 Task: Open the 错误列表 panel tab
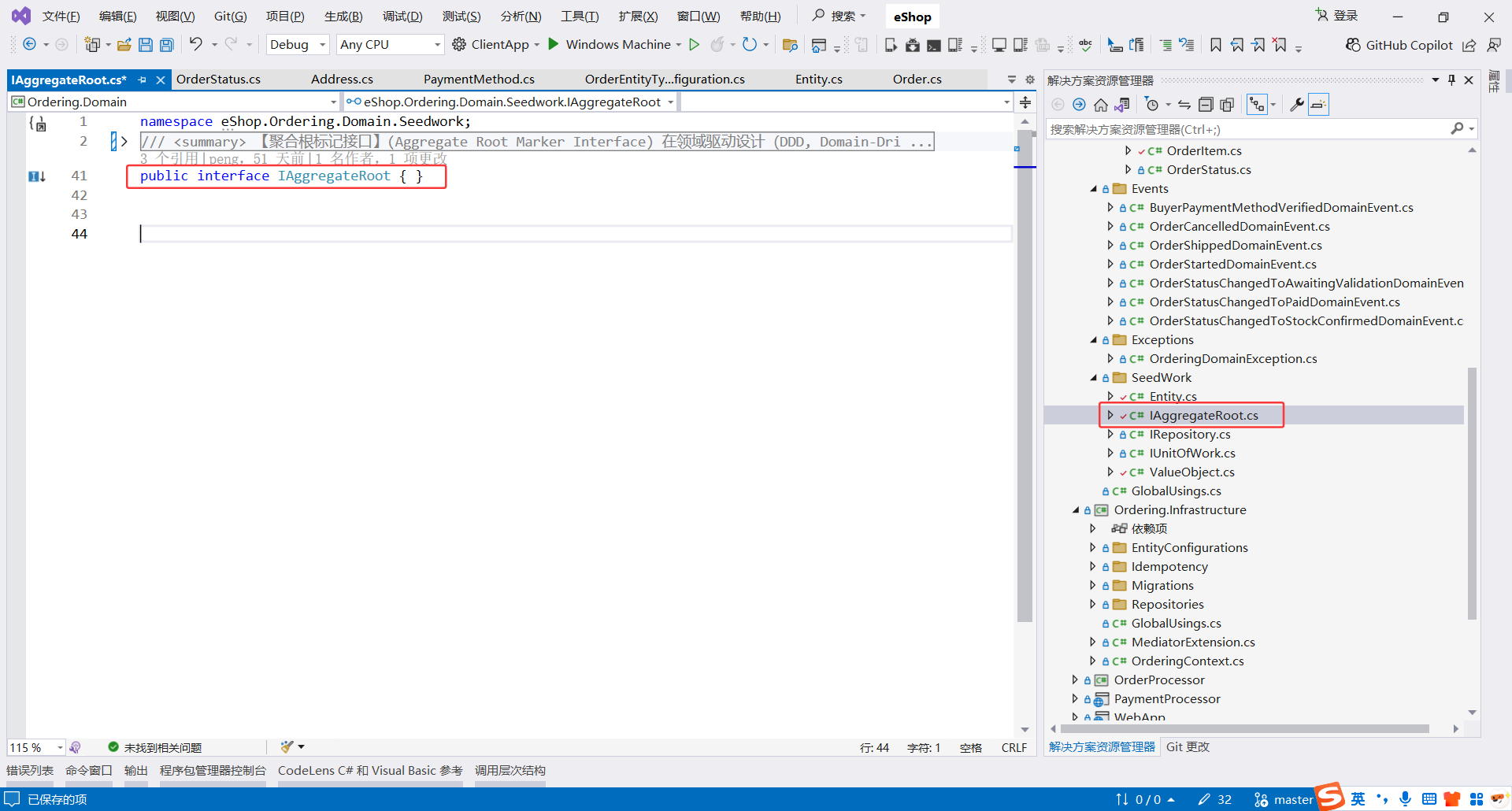point(30,771)
